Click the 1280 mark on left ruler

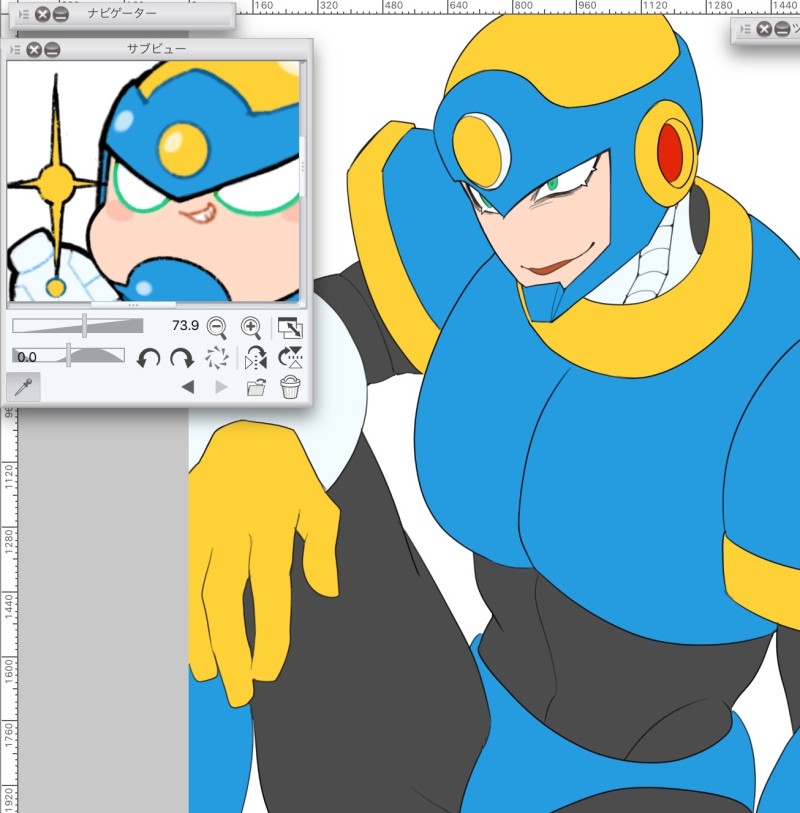pos(8,541)
